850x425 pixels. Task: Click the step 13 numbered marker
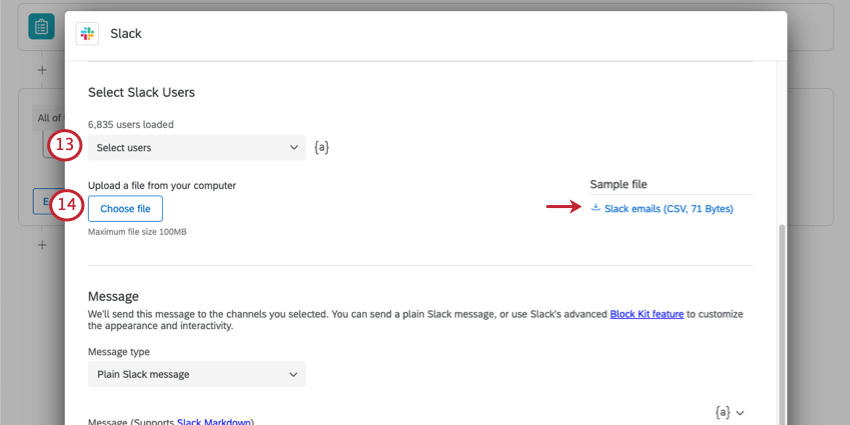click(x=66, y=146)
